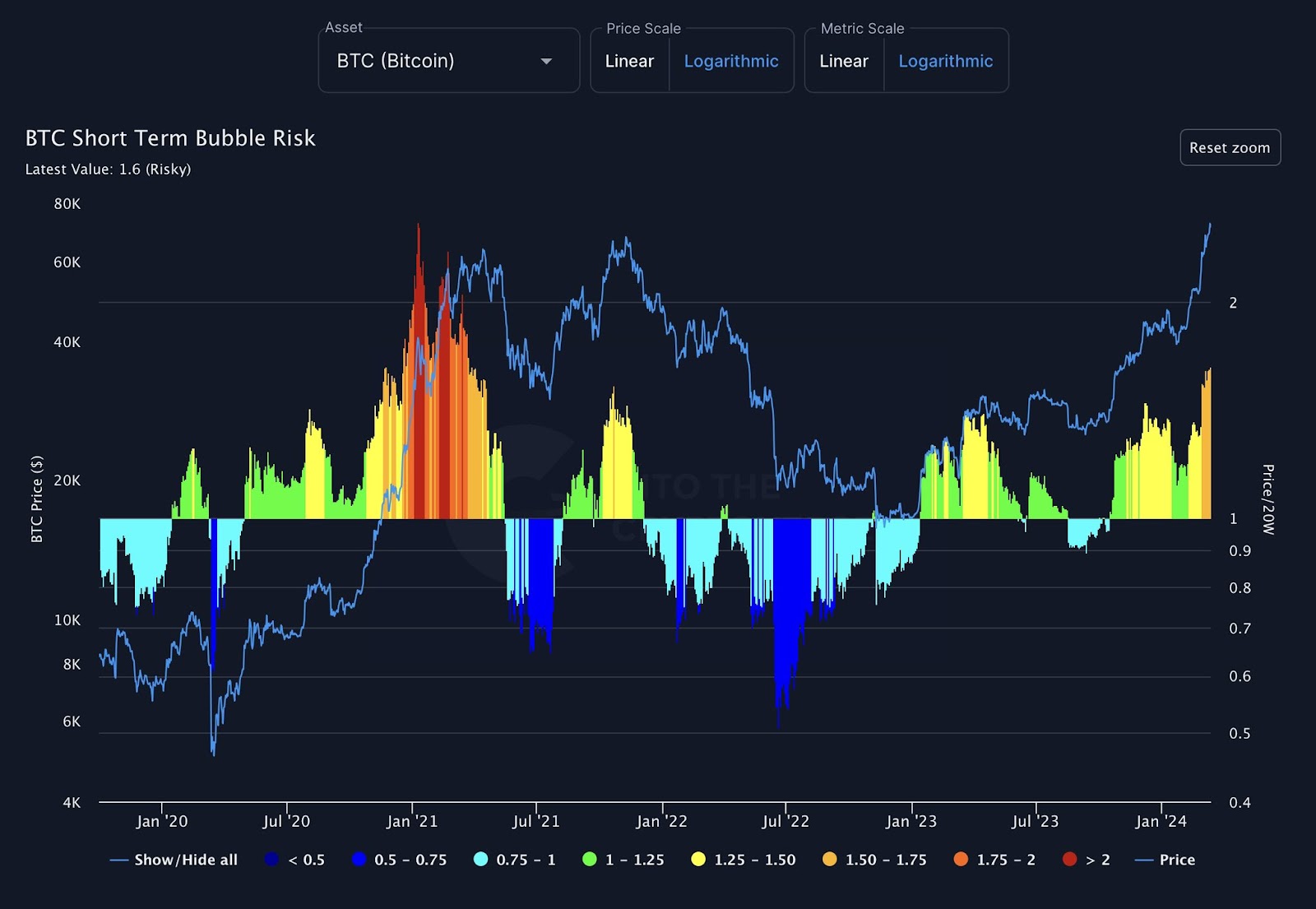Click the Jul '20 x-axis label

tap(286, 821)
